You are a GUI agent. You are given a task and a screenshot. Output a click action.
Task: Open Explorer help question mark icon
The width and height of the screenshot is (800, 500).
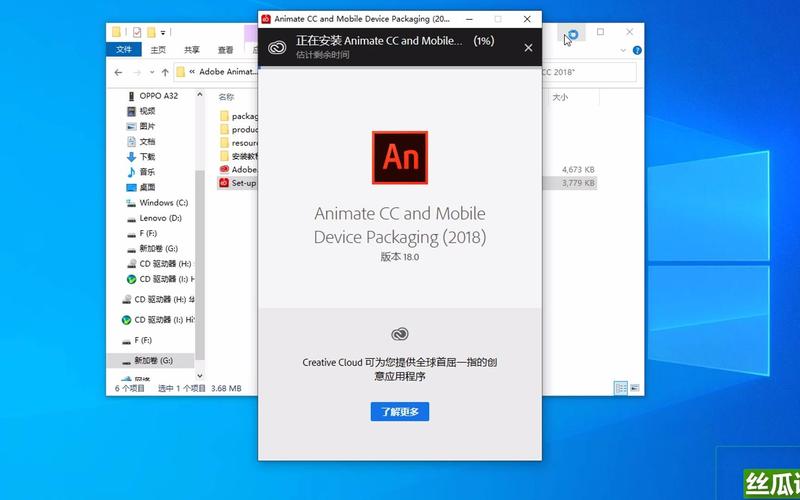pyautogui.click(x=637, y=51)
